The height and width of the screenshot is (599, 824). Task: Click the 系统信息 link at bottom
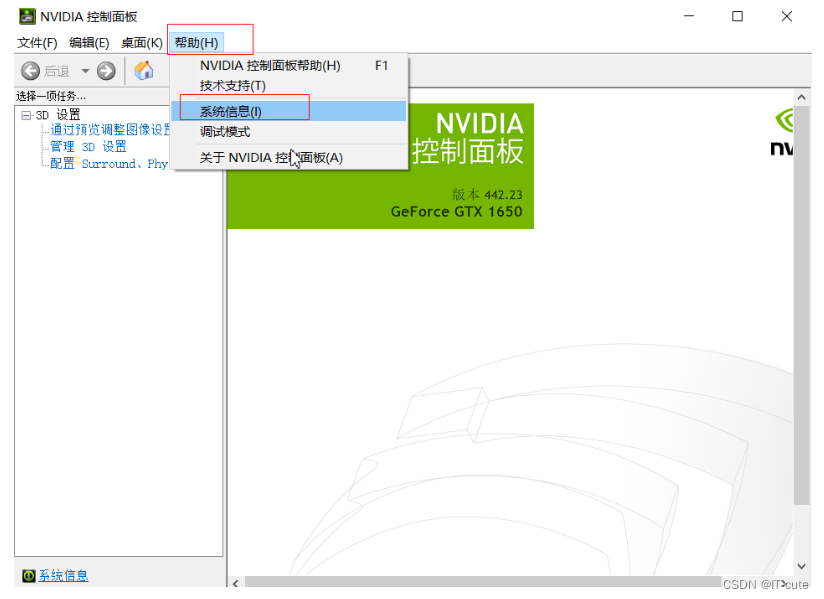pyautogui.click(x=63, y=576)
